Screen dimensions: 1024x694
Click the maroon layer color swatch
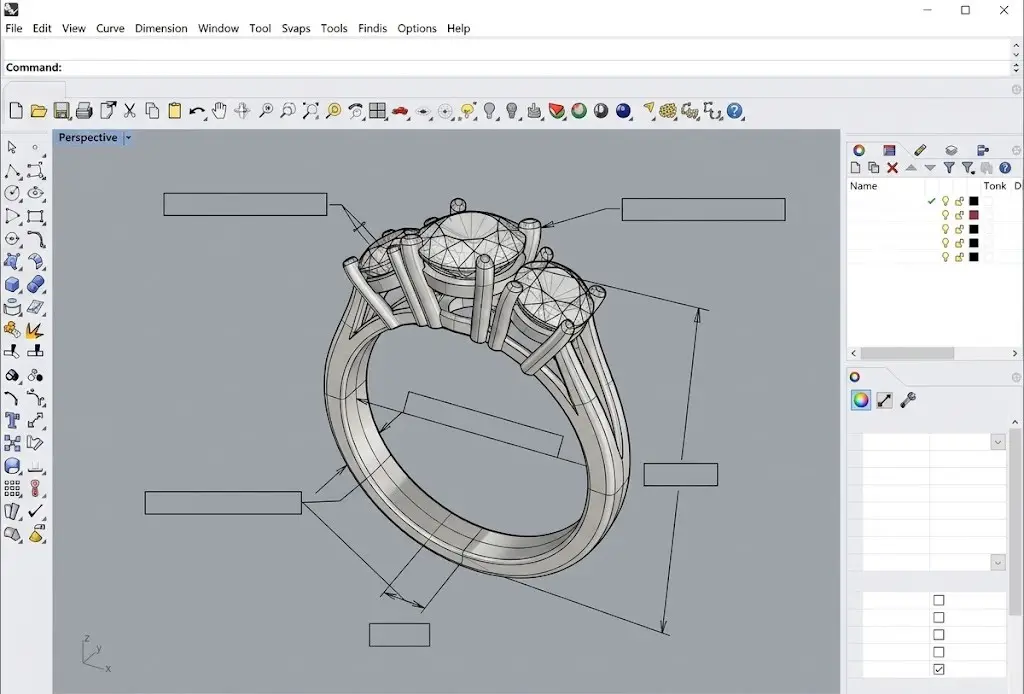(x=974, y=215)
